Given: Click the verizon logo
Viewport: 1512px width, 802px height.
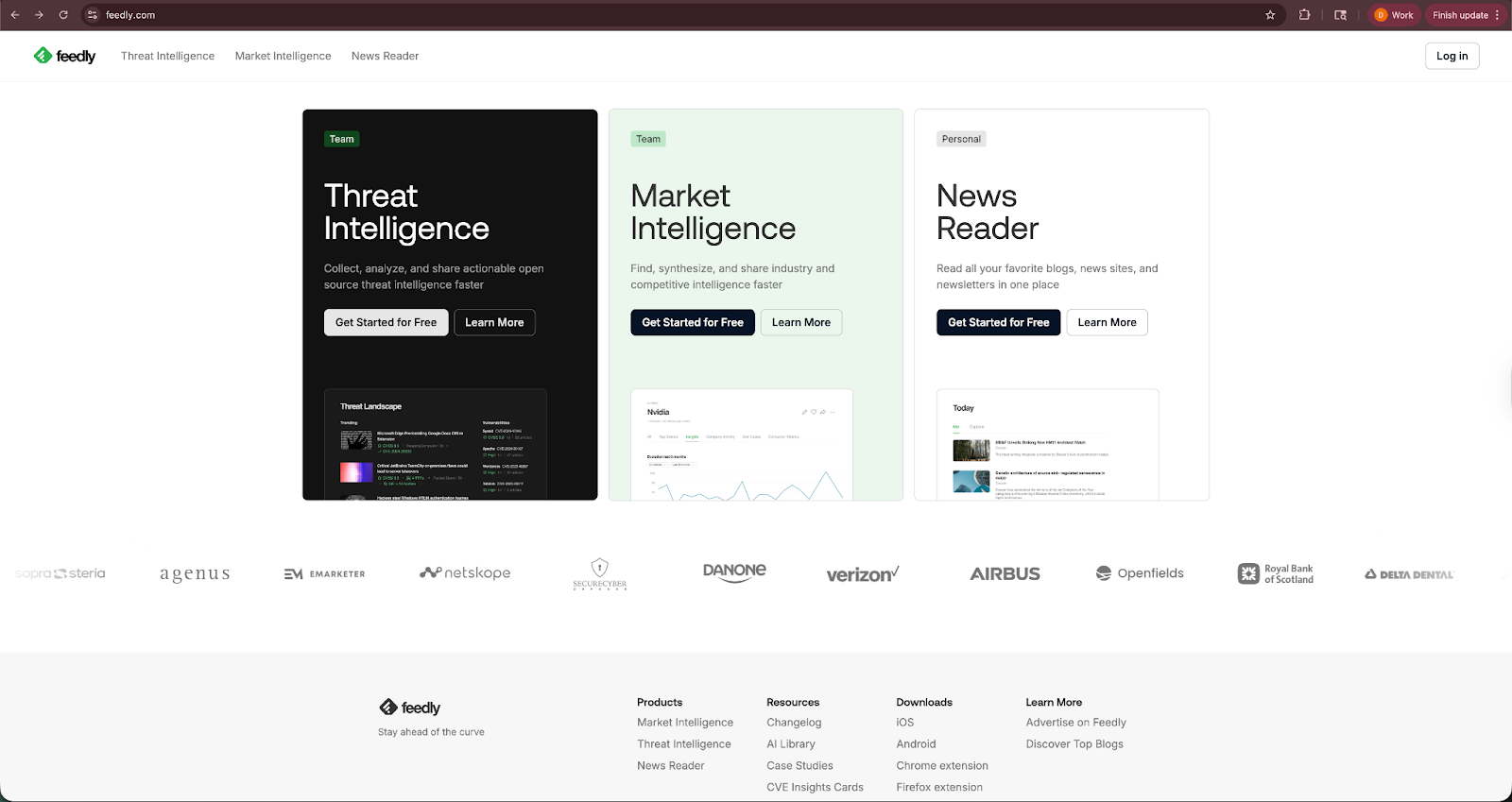Looking at the screenshot, I should coord(863,573).
